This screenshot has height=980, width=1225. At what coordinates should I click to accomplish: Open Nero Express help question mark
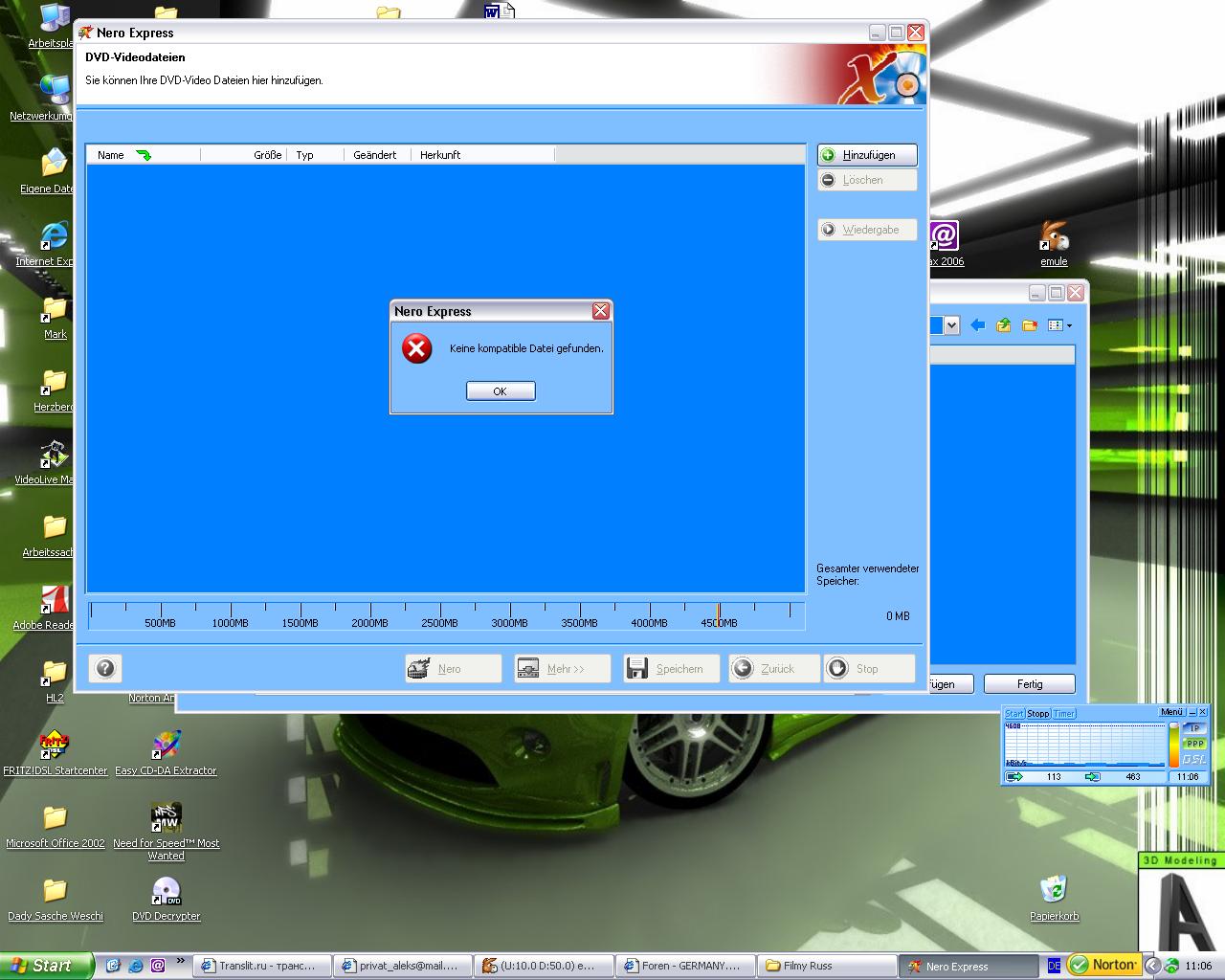click(105, 668)
